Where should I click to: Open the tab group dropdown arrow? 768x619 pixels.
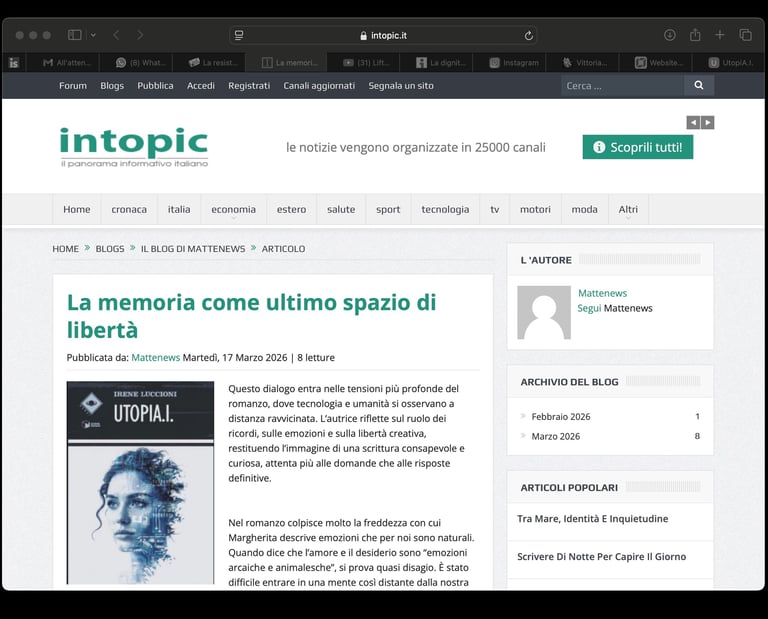(x=93, y=35)
